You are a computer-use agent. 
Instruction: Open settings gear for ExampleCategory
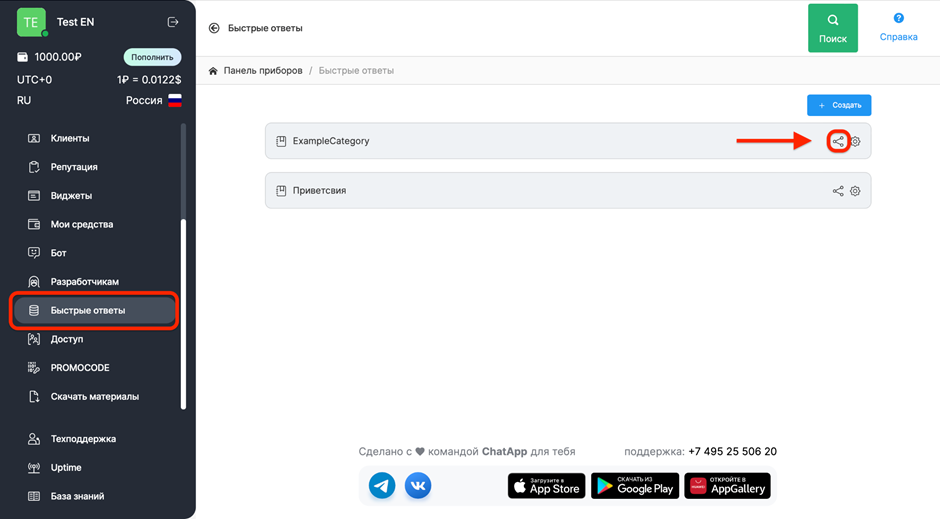(x=855, y=142)
